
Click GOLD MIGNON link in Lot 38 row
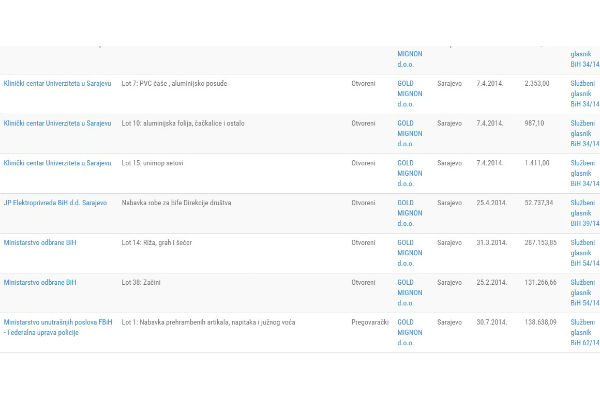coord(409,293)
